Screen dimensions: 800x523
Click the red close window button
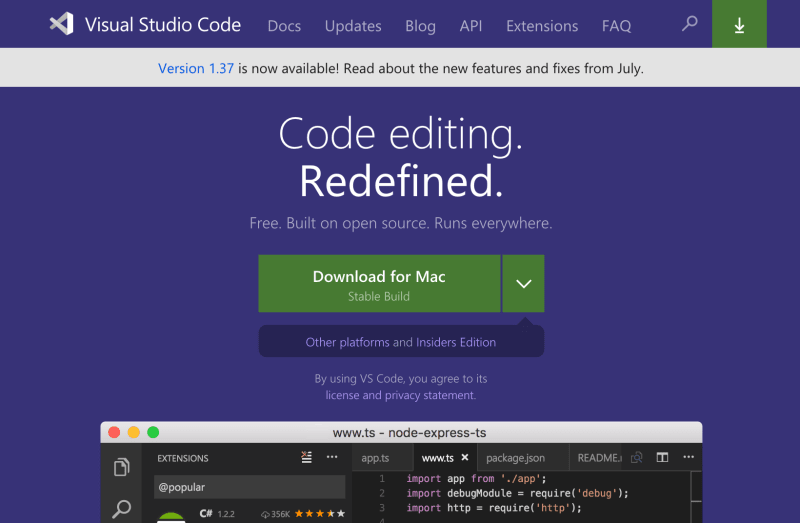click(114, 433)
